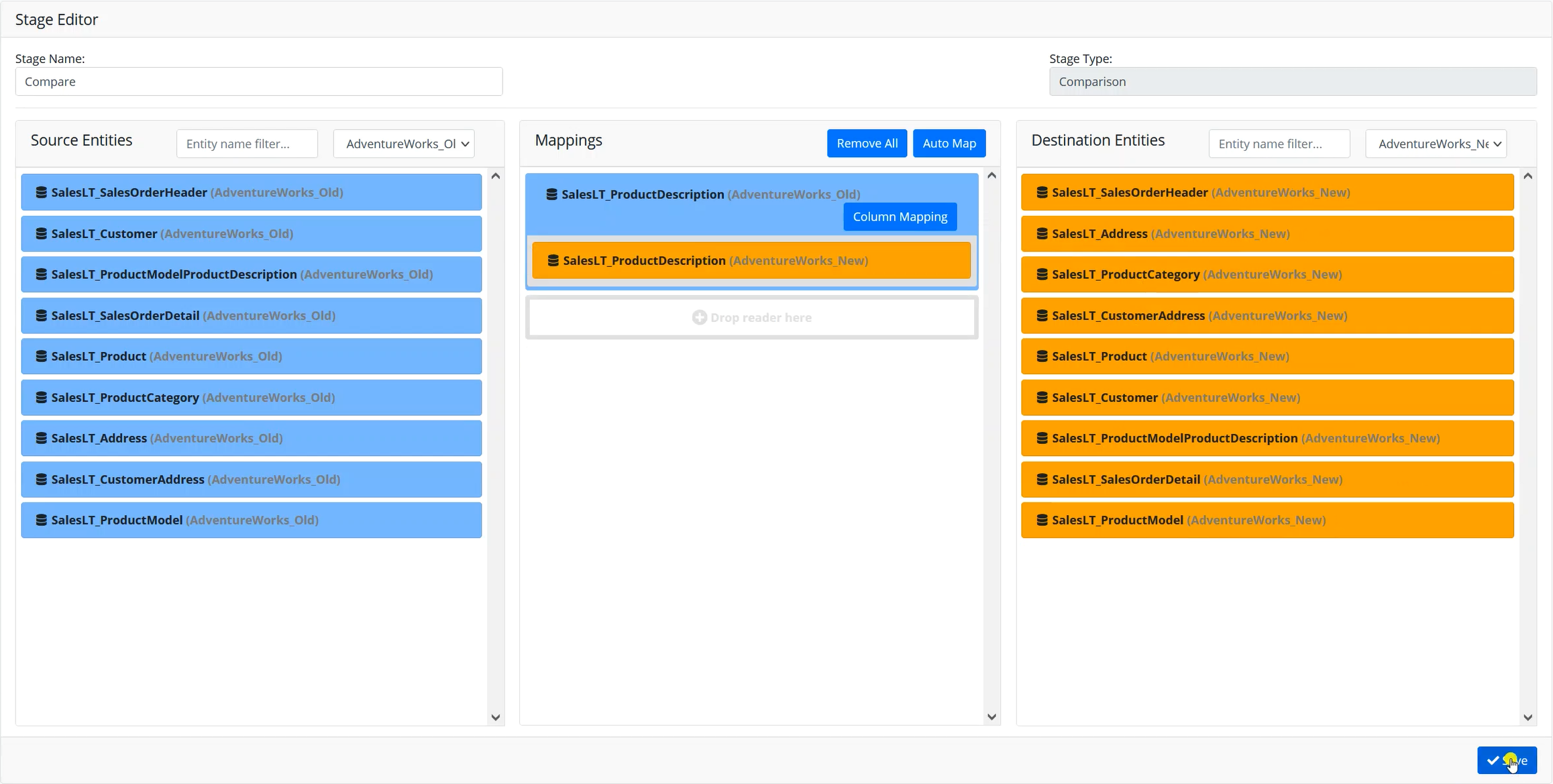
Task: Select source SalesLT_SalesOrderHeader entity text
Action: pyautogui.click(x=197, y=192)
